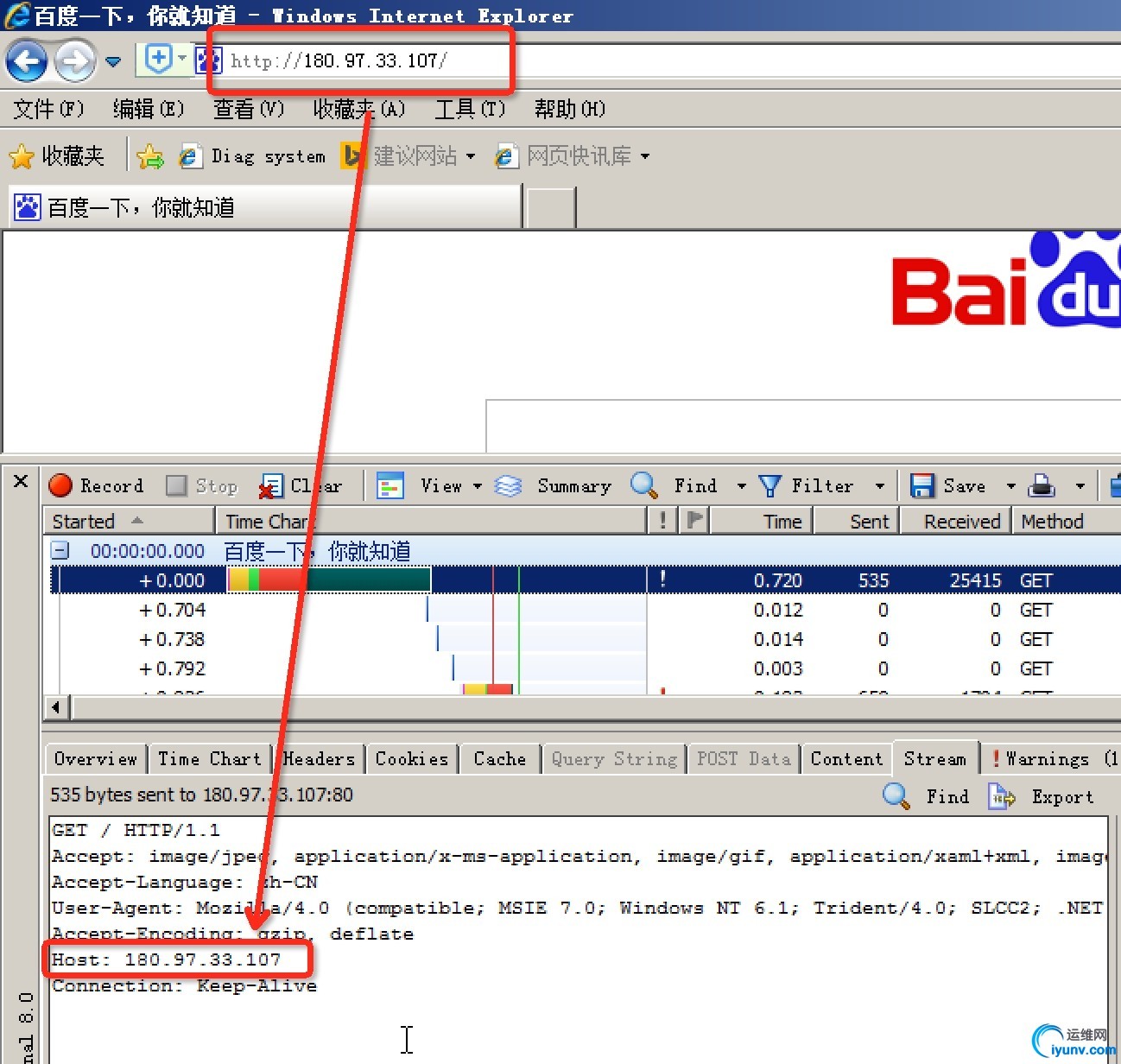
Task: Select the 百度一下，你就知道 browser tab
Action: (x=265, y=207)
